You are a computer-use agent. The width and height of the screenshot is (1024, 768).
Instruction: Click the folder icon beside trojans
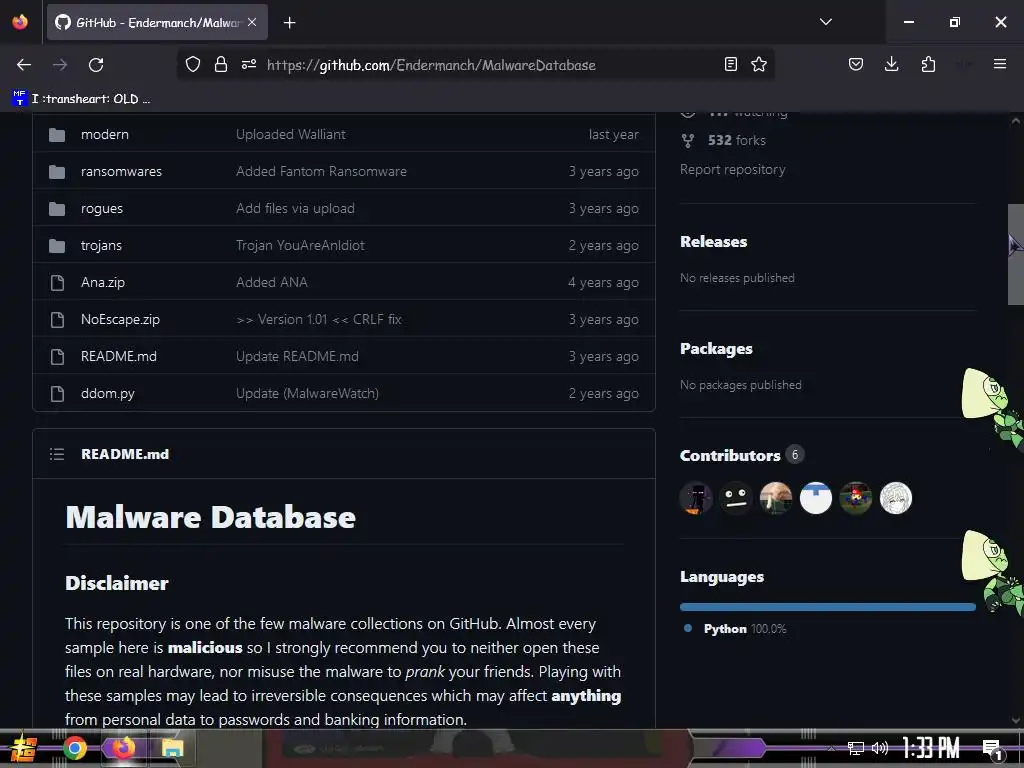57,246
